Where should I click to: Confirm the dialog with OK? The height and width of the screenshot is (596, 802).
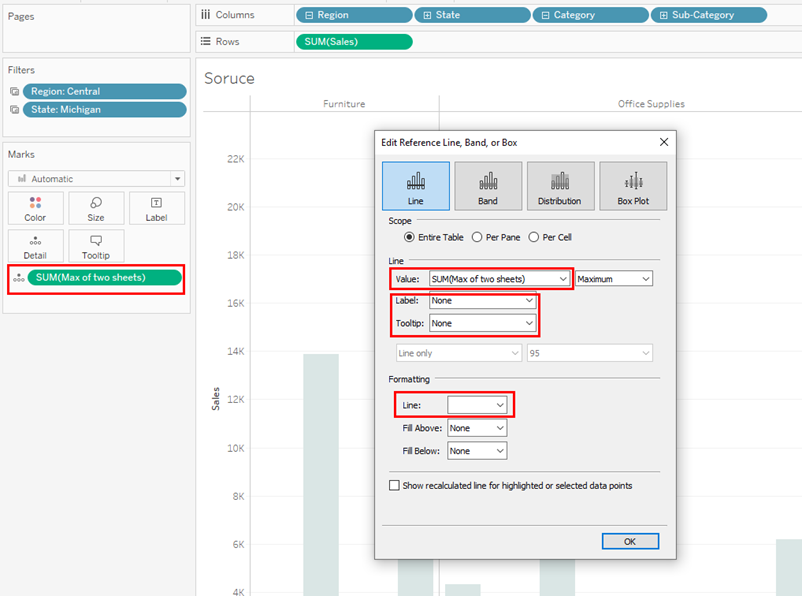coord(630,541)
